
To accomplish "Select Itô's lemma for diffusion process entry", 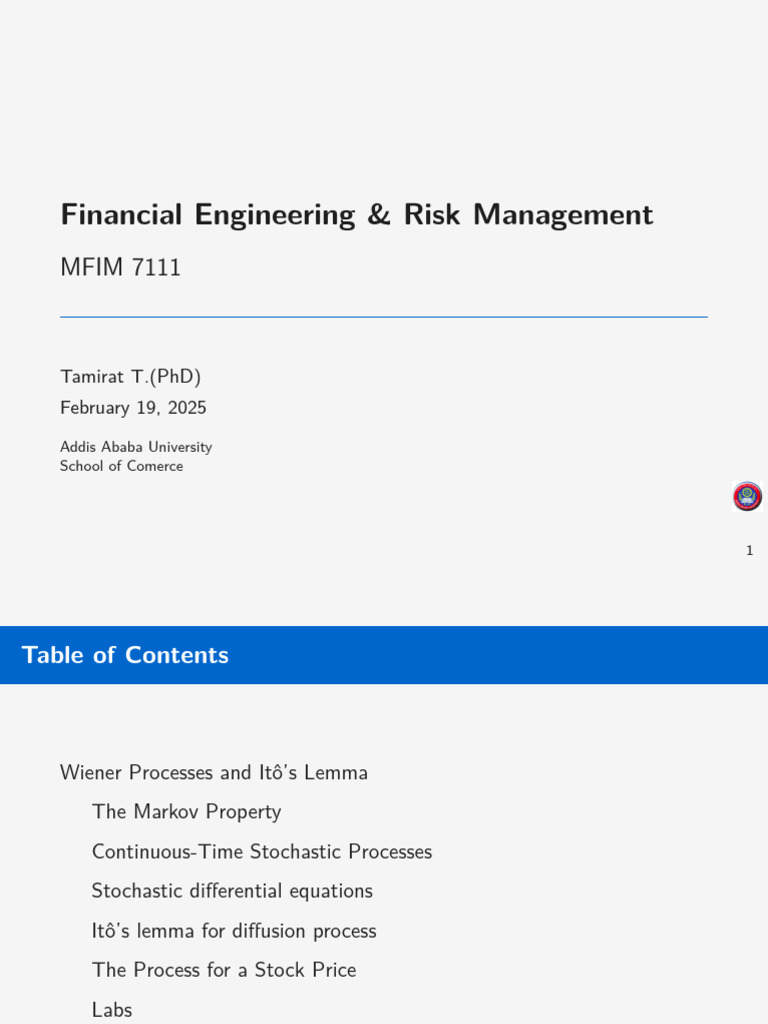I will (x=234, y=931).
